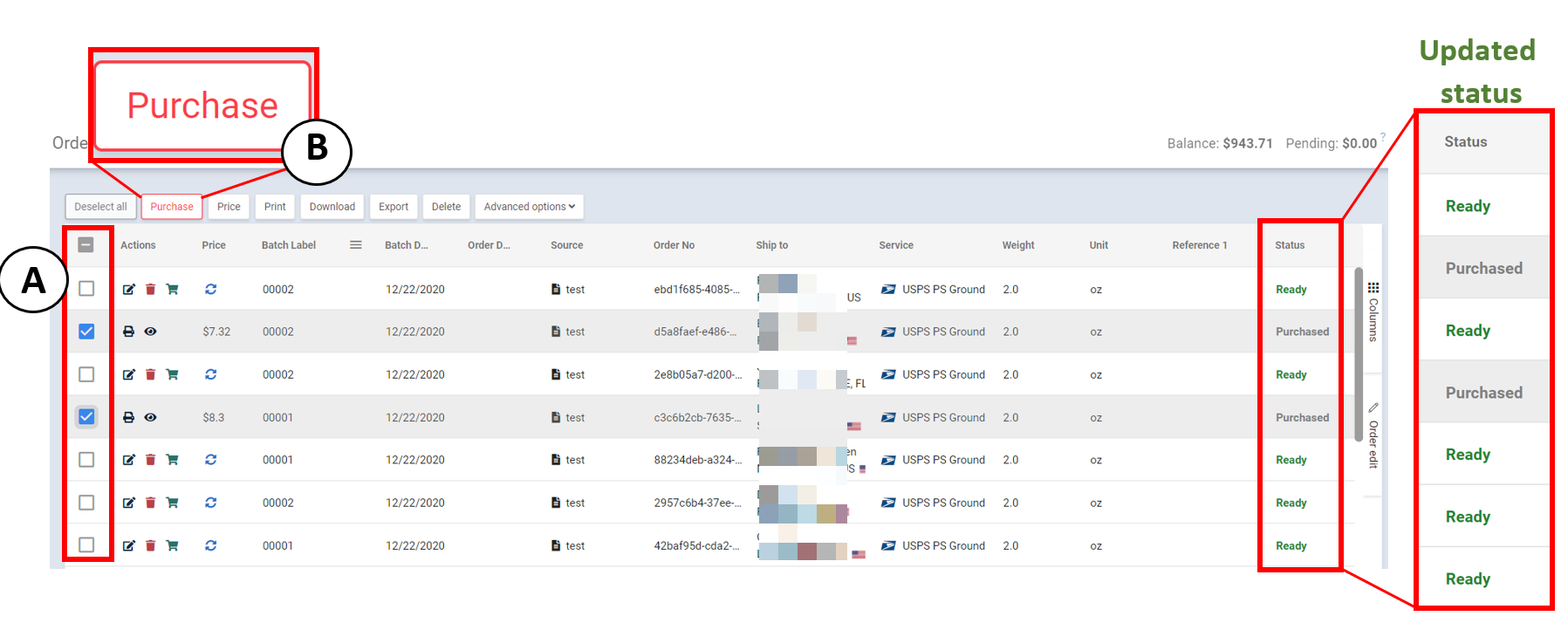Check the box for order ebd1f685-4085
This screenshot has width=1568, height=623.
click(86, 289)
